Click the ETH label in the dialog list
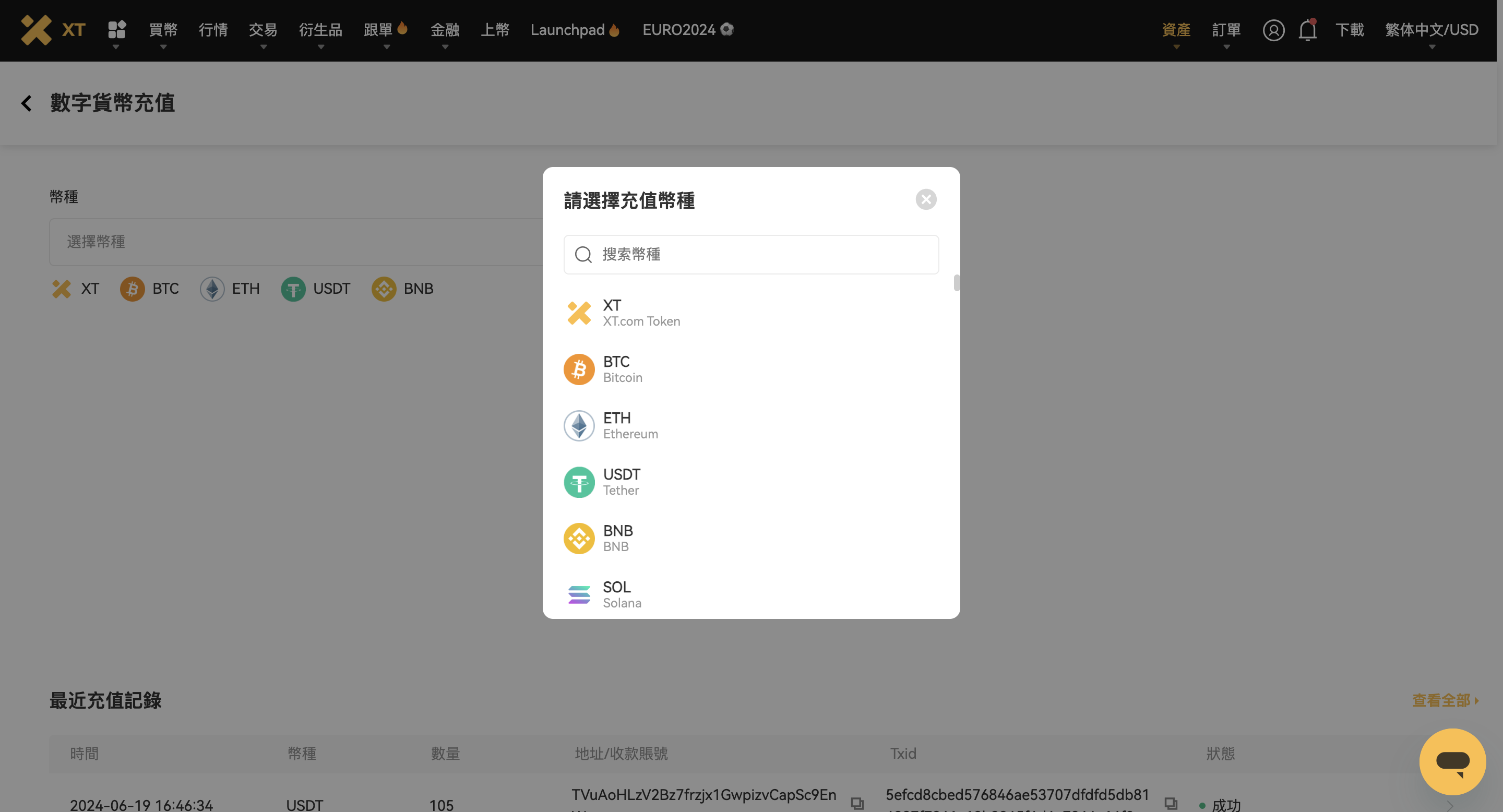 [x=617, y=418]
